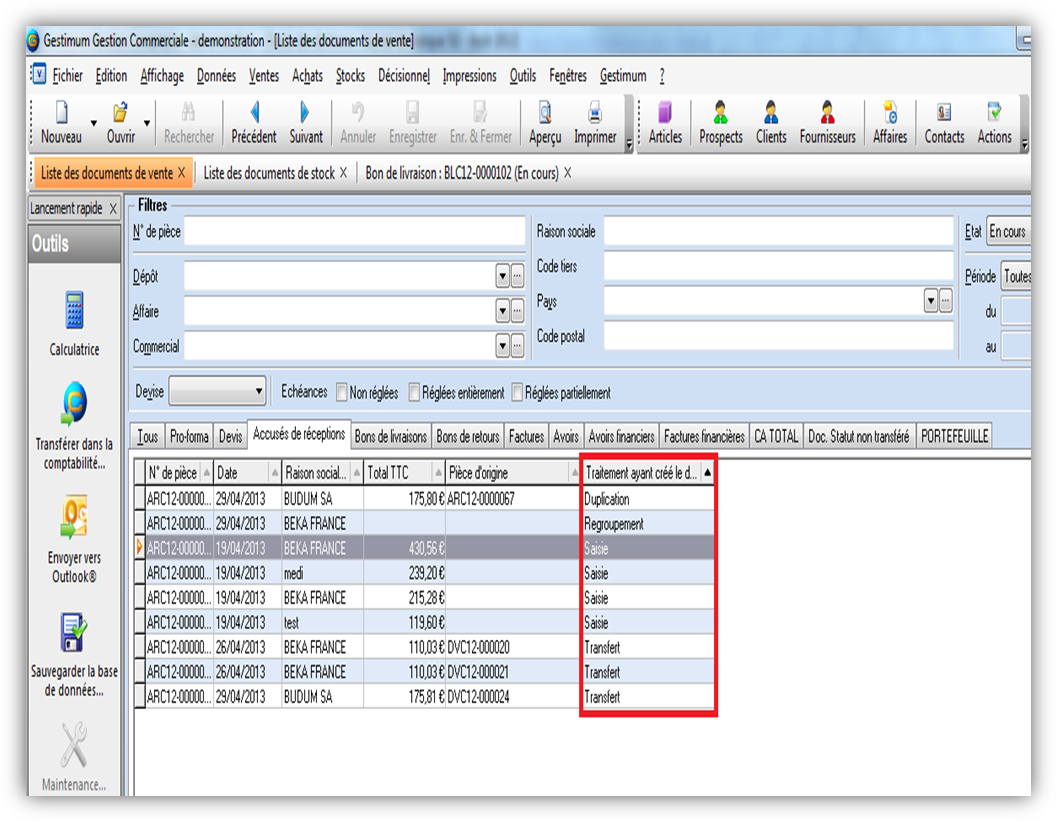The width and height of the screenshot is (1056, 821).
Task: Open the Ventes menu
Action: pyautogui.click(x=264, y=75)
